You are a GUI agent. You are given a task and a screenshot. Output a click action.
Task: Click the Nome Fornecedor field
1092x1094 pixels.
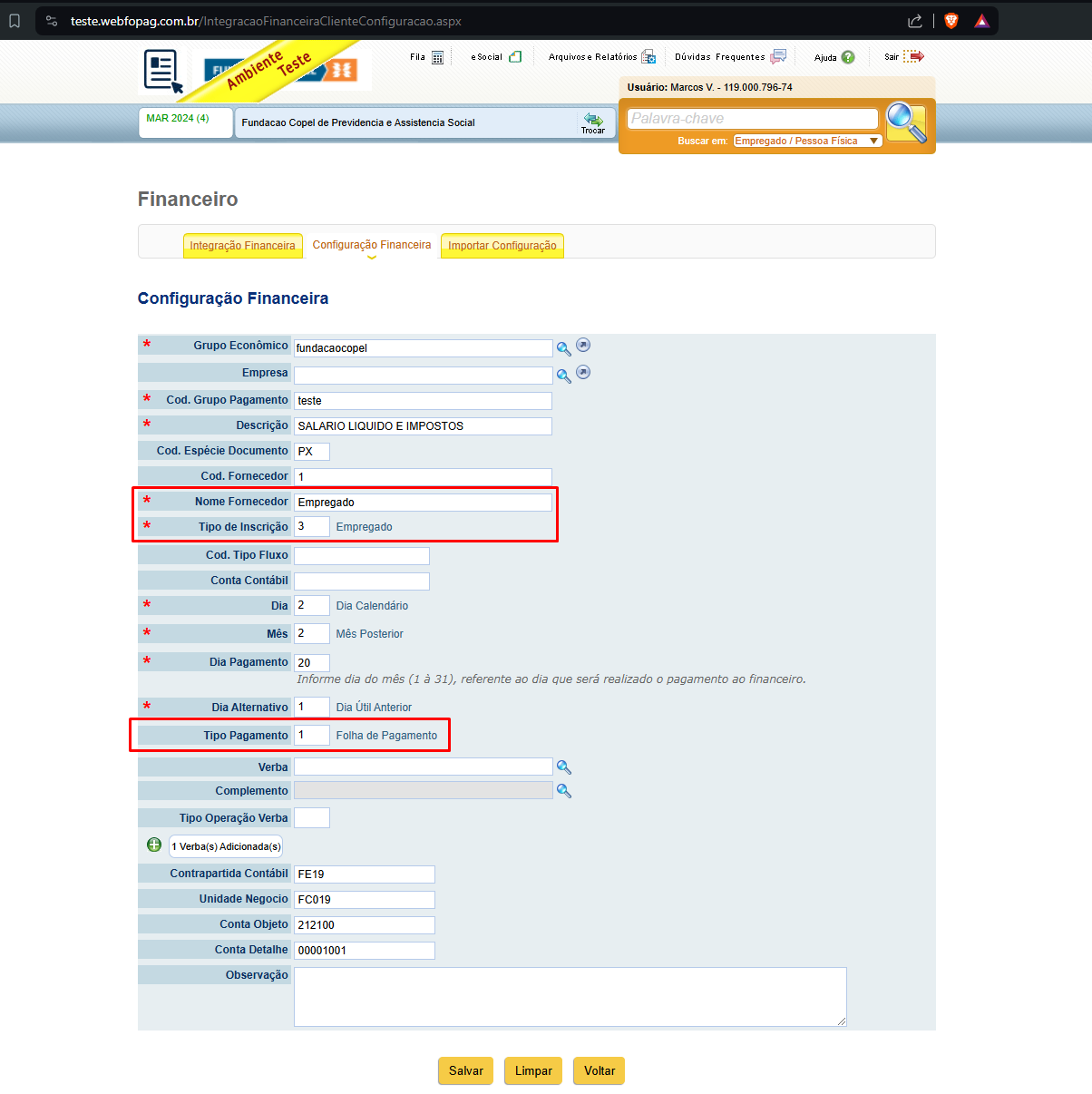(423, 503)
